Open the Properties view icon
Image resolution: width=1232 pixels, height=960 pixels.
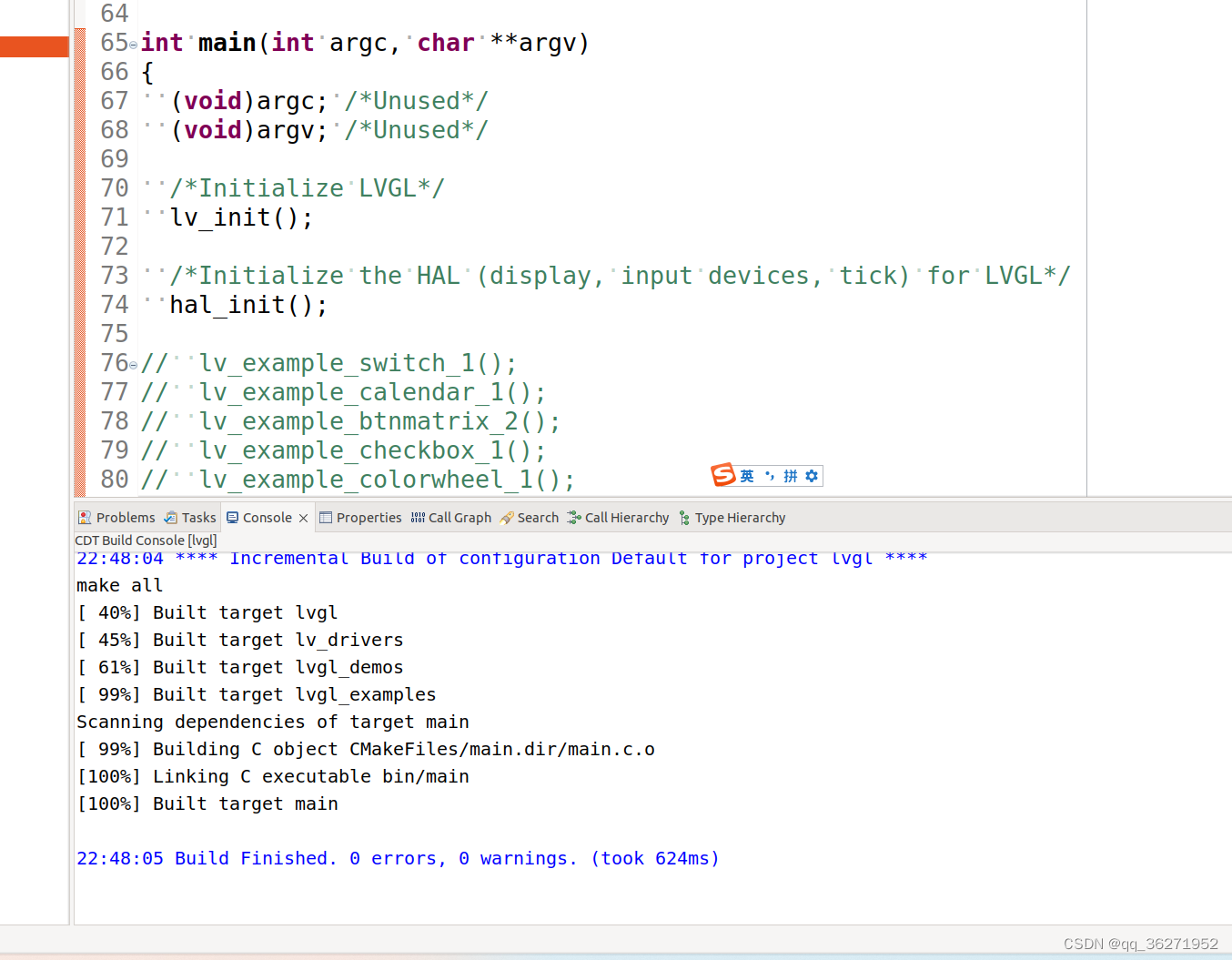click(328, 517)
